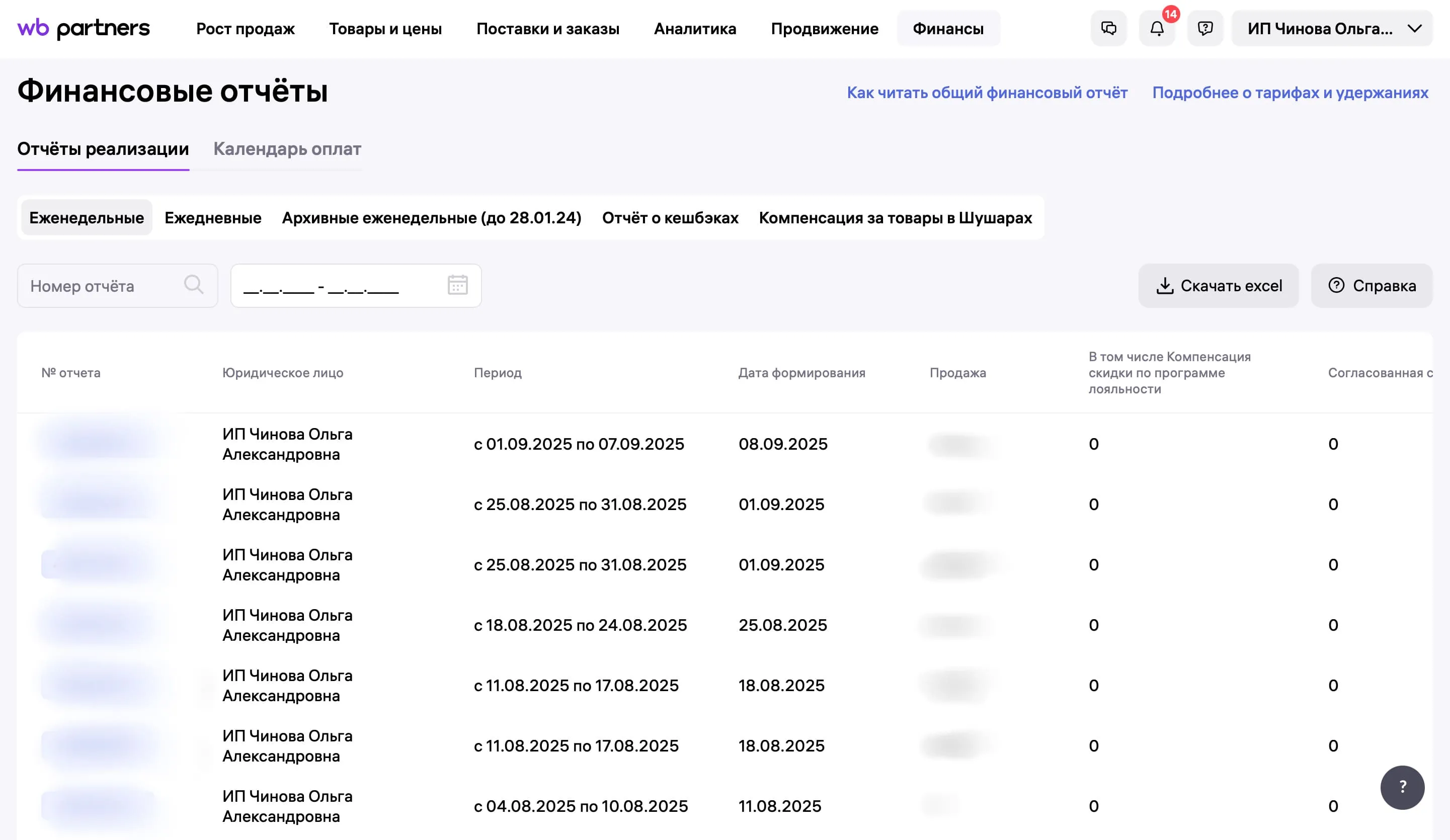Open the Аналитика menu

point(694,28)
